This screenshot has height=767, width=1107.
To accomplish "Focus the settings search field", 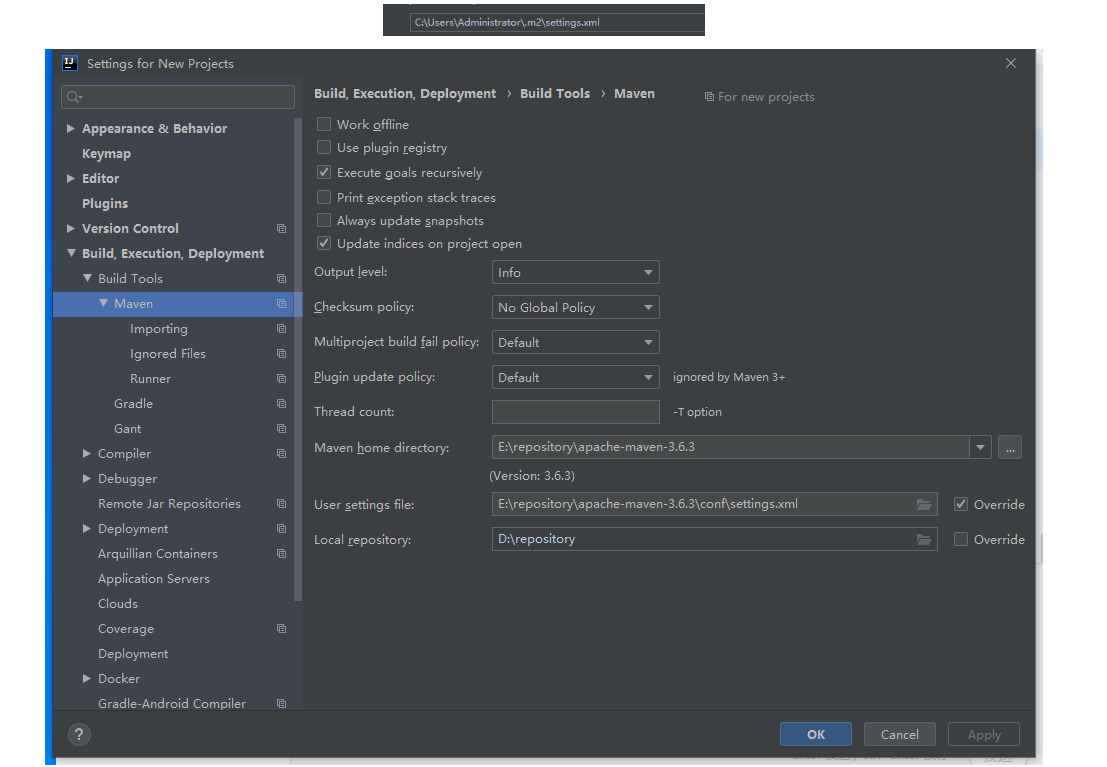I will (178, 97).
